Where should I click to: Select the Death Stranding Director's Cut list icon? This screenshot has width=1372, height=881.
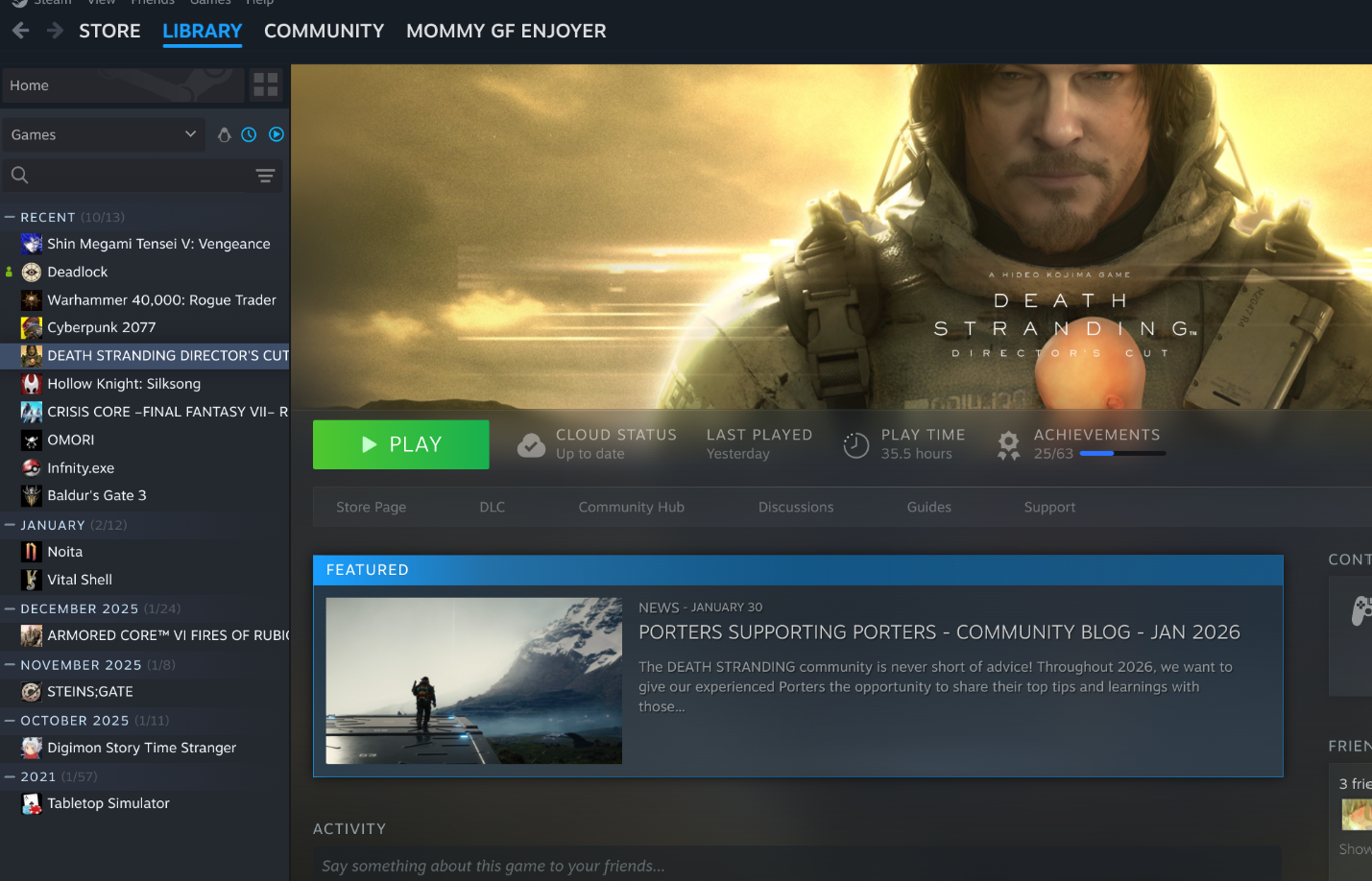pyautogui.click(x=32, y=356)
